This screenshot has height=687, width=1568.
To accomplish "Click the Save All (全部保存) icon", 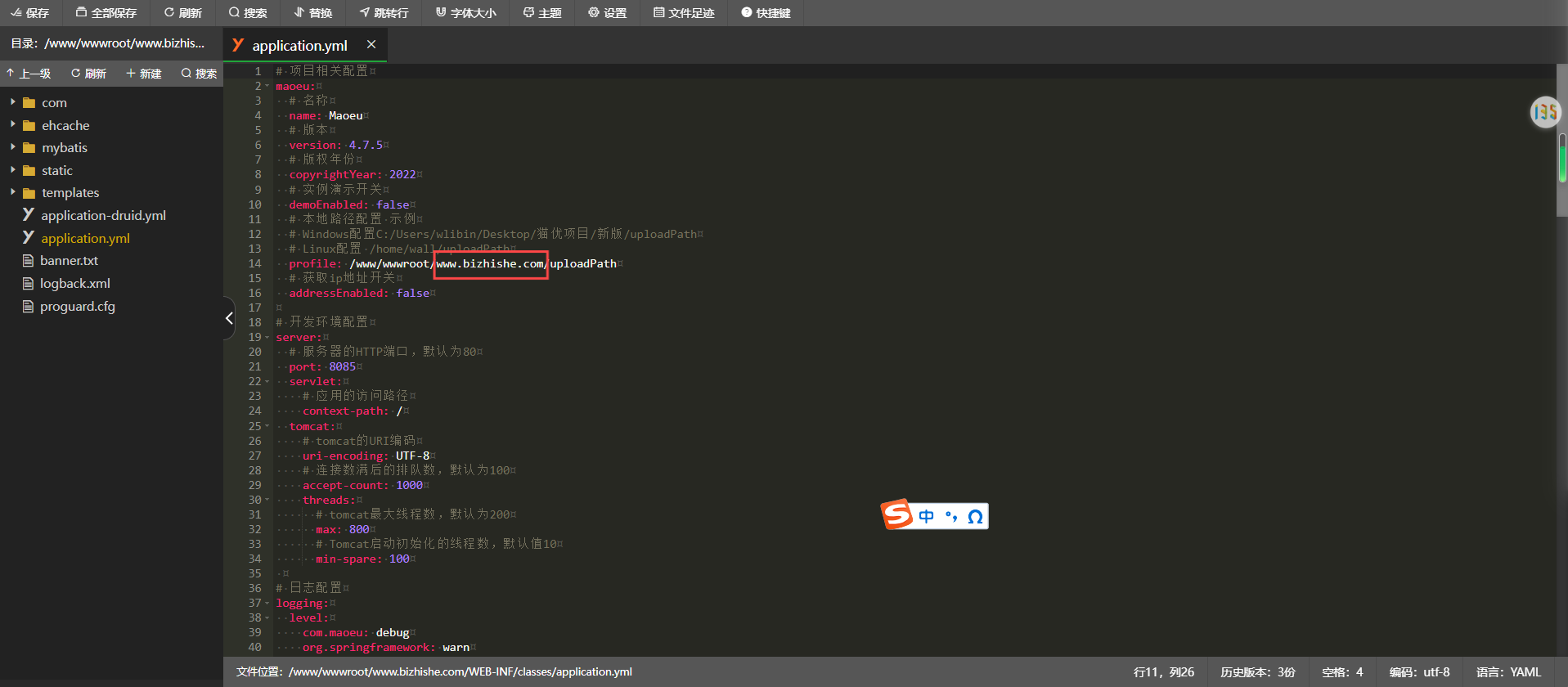I will (81, 13).
